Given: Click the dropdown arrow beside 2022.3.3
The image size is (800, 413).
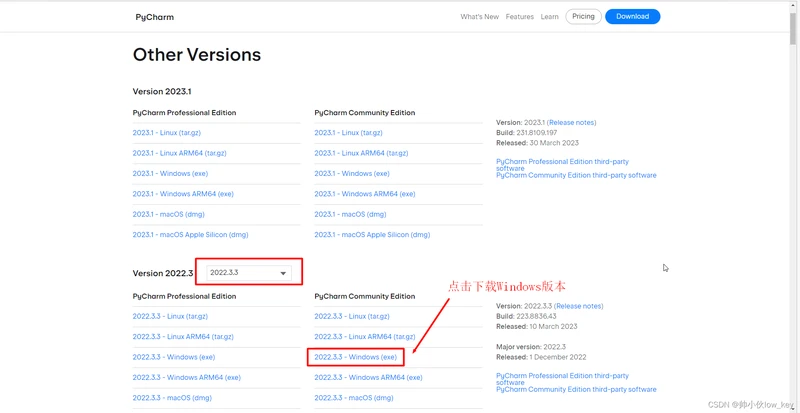Looking at the screenshot, I should [x=283, y=274].
